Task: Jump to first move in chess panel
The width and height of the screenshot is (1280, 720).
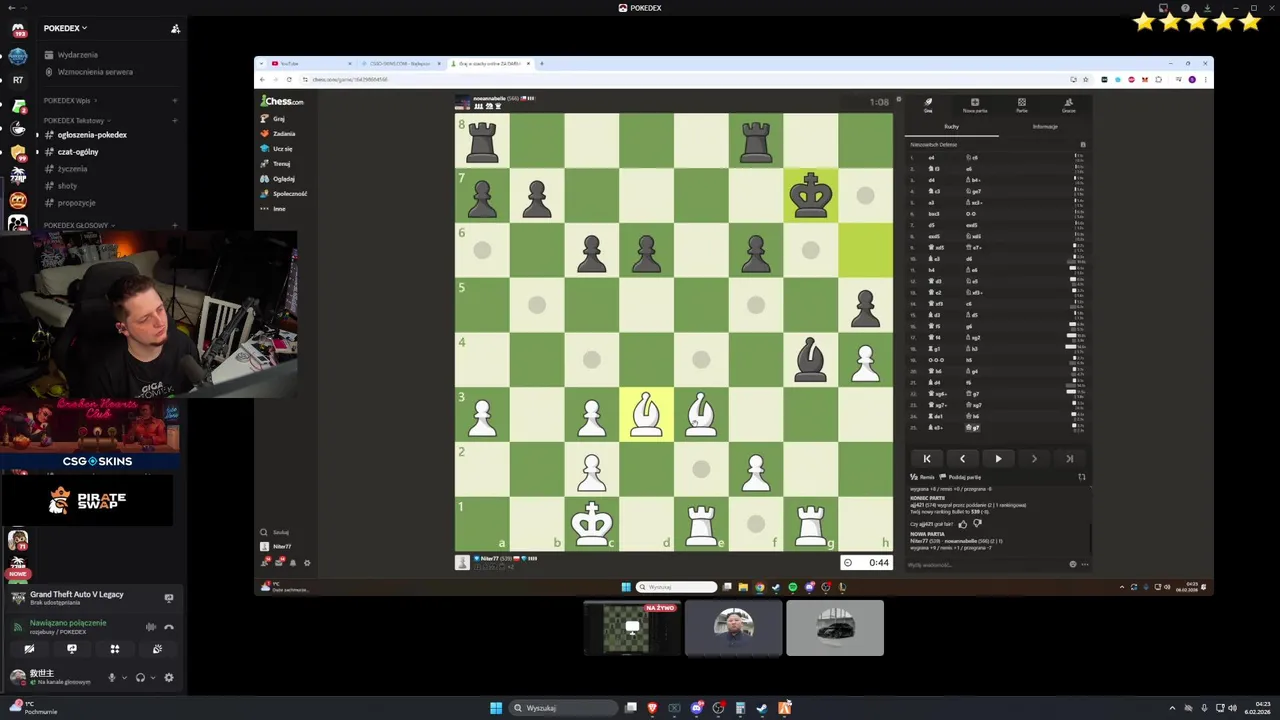Action: (x=927, y=458)
